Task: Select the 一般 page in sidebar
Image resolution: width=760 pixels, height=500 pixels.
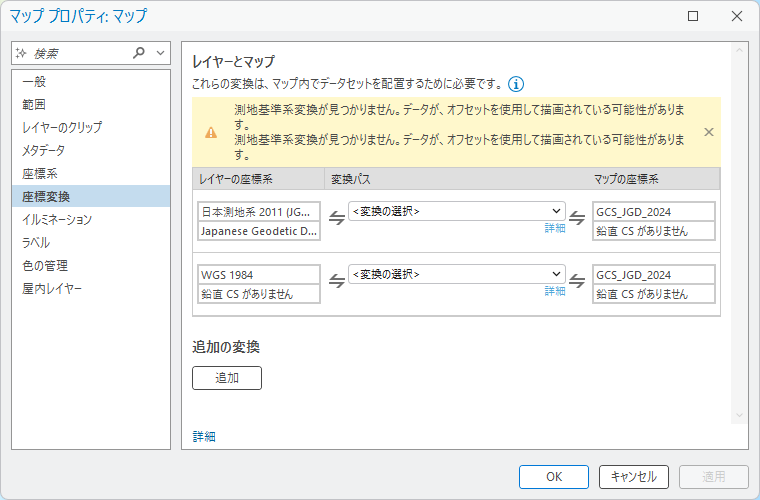Action: (x=34, y=81)
